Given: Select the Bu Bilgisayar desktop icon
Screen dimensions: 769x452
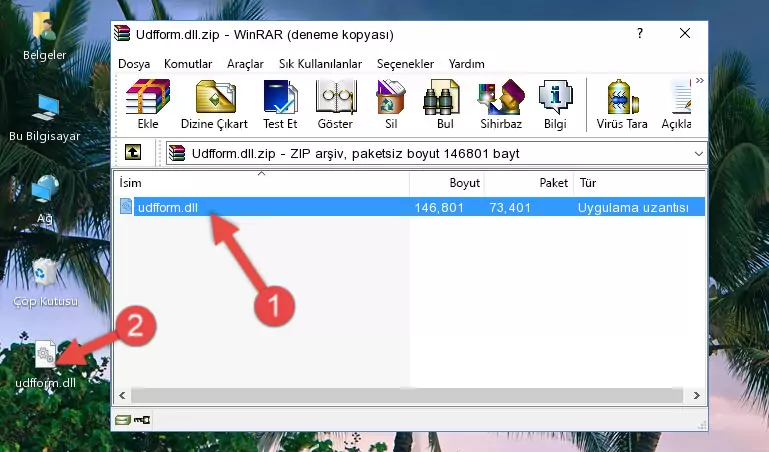Looking at the screenshot, I should tap(45, 118).
